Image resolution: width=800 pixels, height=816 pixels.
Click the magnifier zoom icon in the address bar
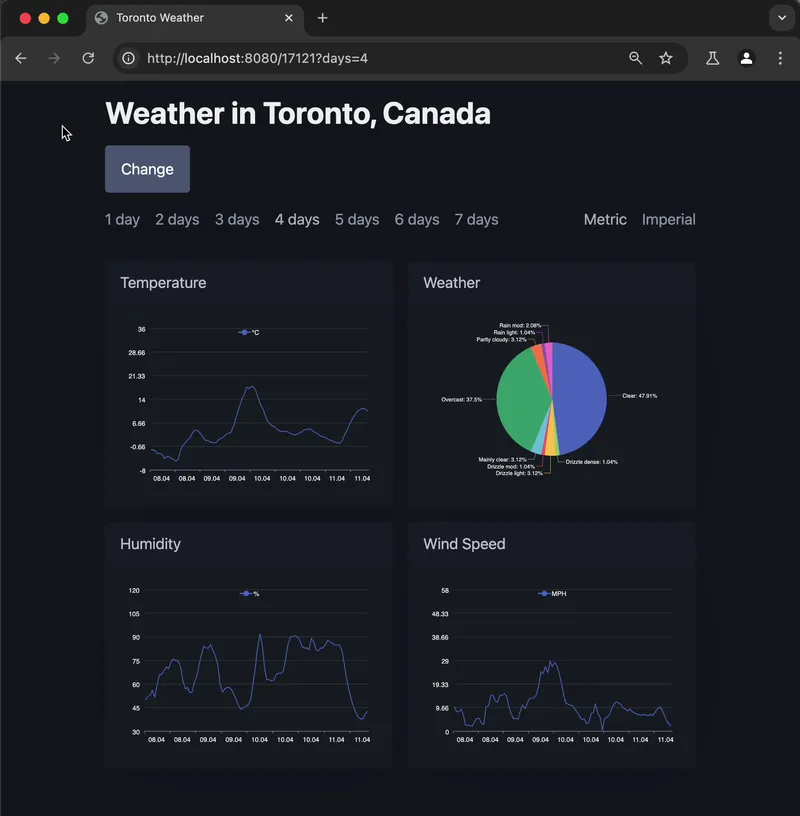click(635, 58)
